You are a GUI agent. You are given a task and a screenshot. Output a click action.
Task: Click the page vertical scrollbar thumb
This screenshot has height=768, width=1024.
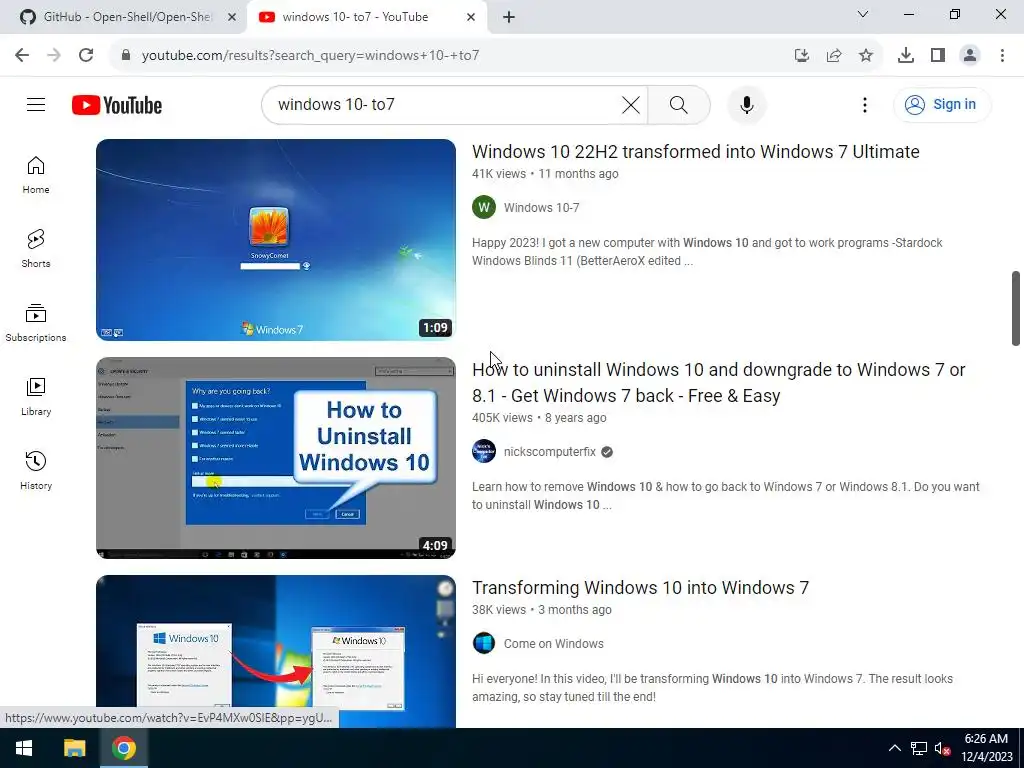point(1016,308)
